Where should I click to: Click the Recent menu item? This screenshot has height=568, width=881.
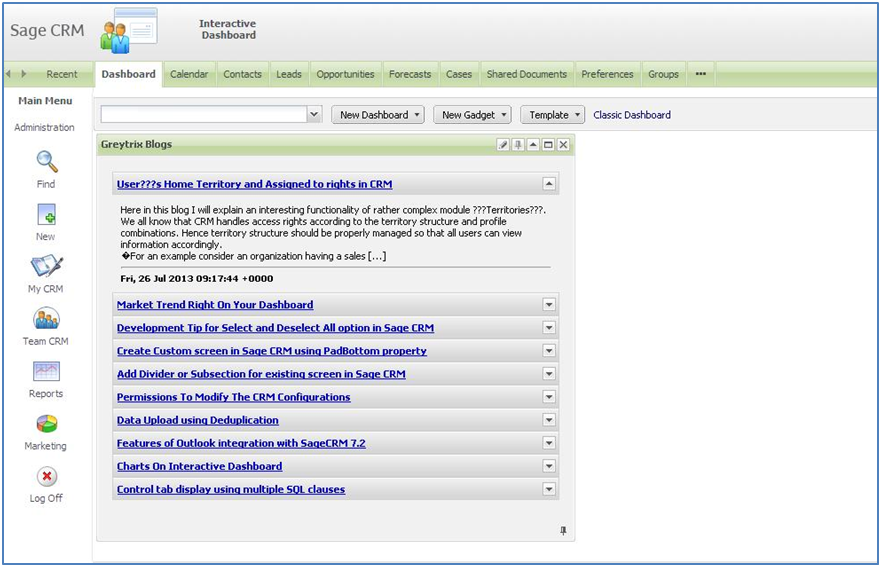62,74
